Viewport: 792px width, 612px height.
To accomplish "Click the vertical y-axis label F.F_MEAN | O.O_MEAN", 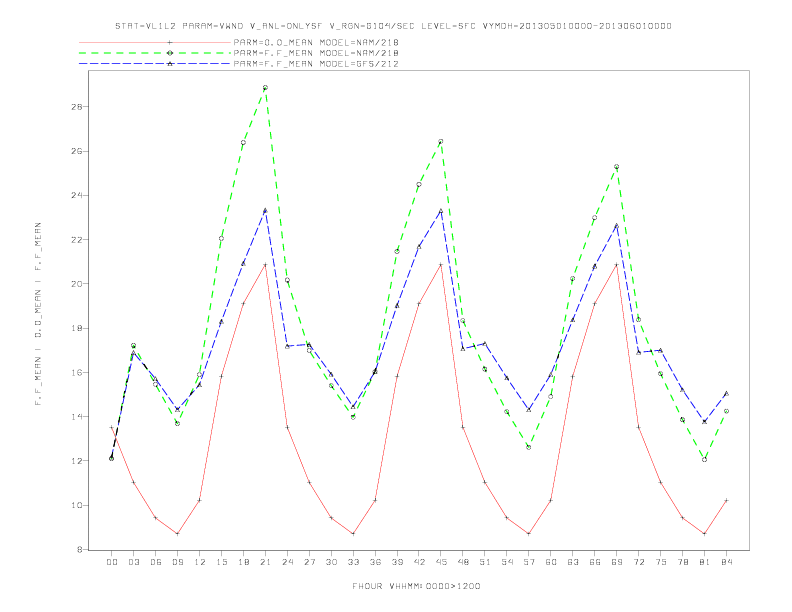I will coord(38,314).
